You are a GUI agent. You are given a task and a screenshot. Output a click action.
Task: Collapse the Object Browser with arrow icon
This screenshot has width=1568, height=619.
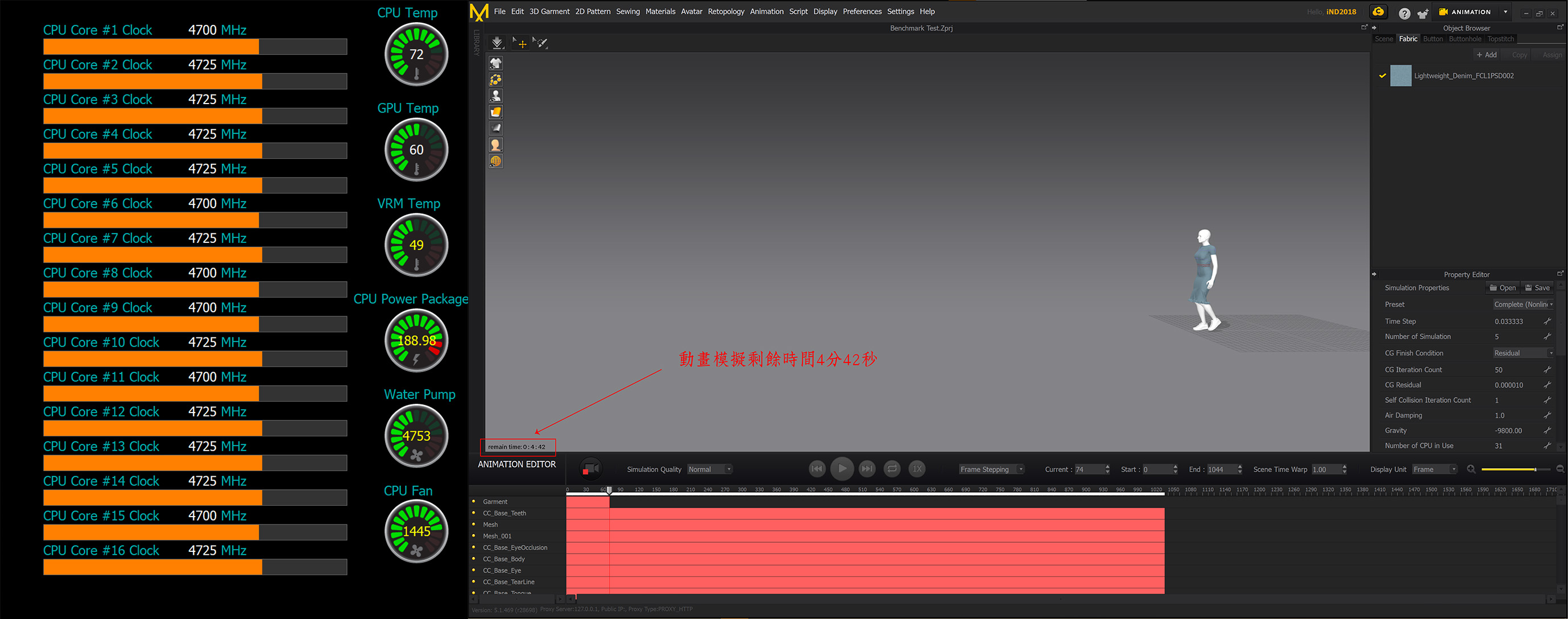(x=1375, y=28)
